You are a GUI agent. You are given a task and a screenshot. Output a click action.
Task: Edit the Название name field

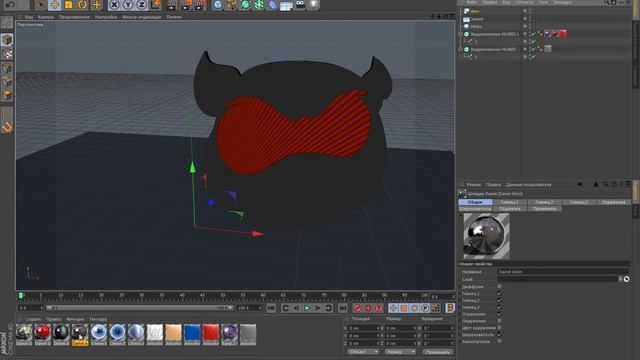[563, 272]
